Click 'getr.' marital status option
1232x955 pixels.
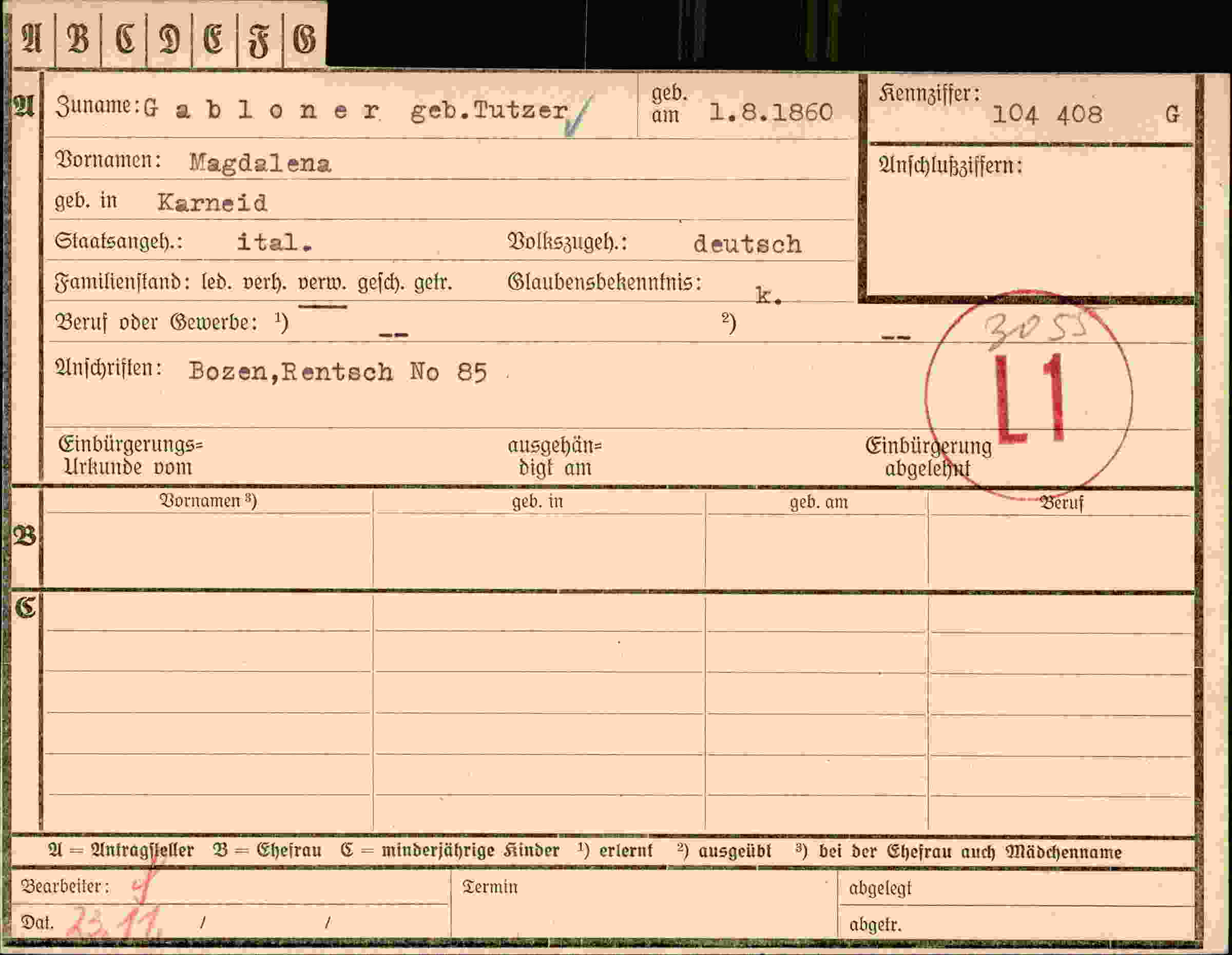coord(433,282)
